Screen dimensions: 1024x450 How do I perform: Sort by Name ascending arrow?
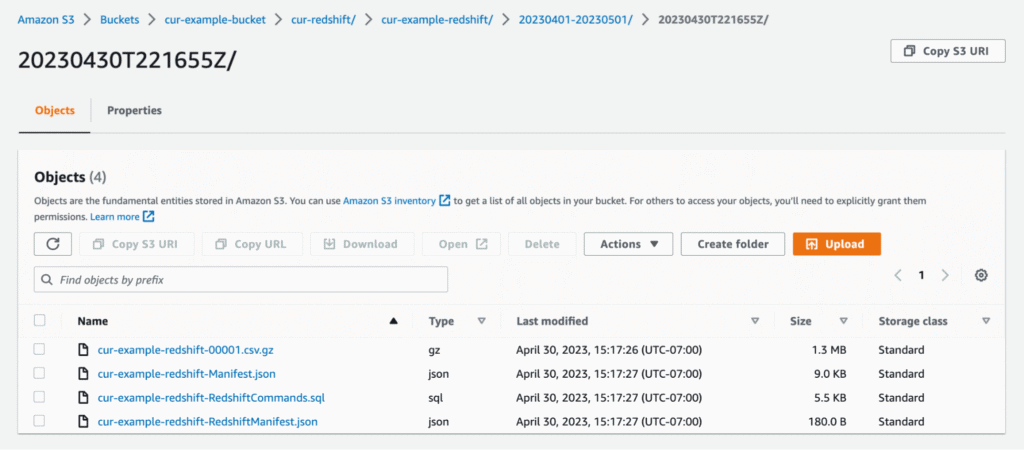[x=393, y=321]
